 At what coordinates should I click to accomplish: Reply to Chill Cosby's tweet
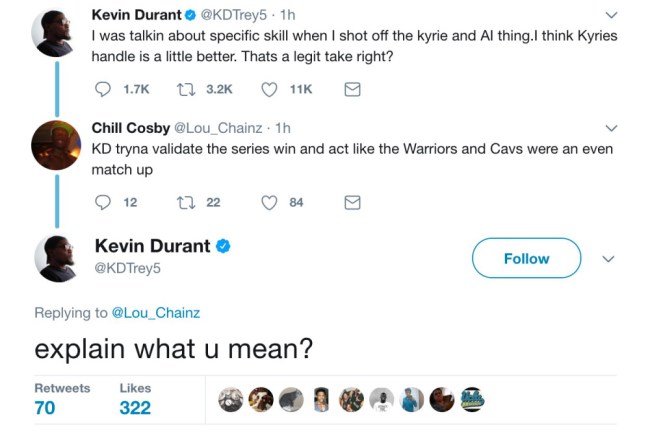tap(103, 202)
